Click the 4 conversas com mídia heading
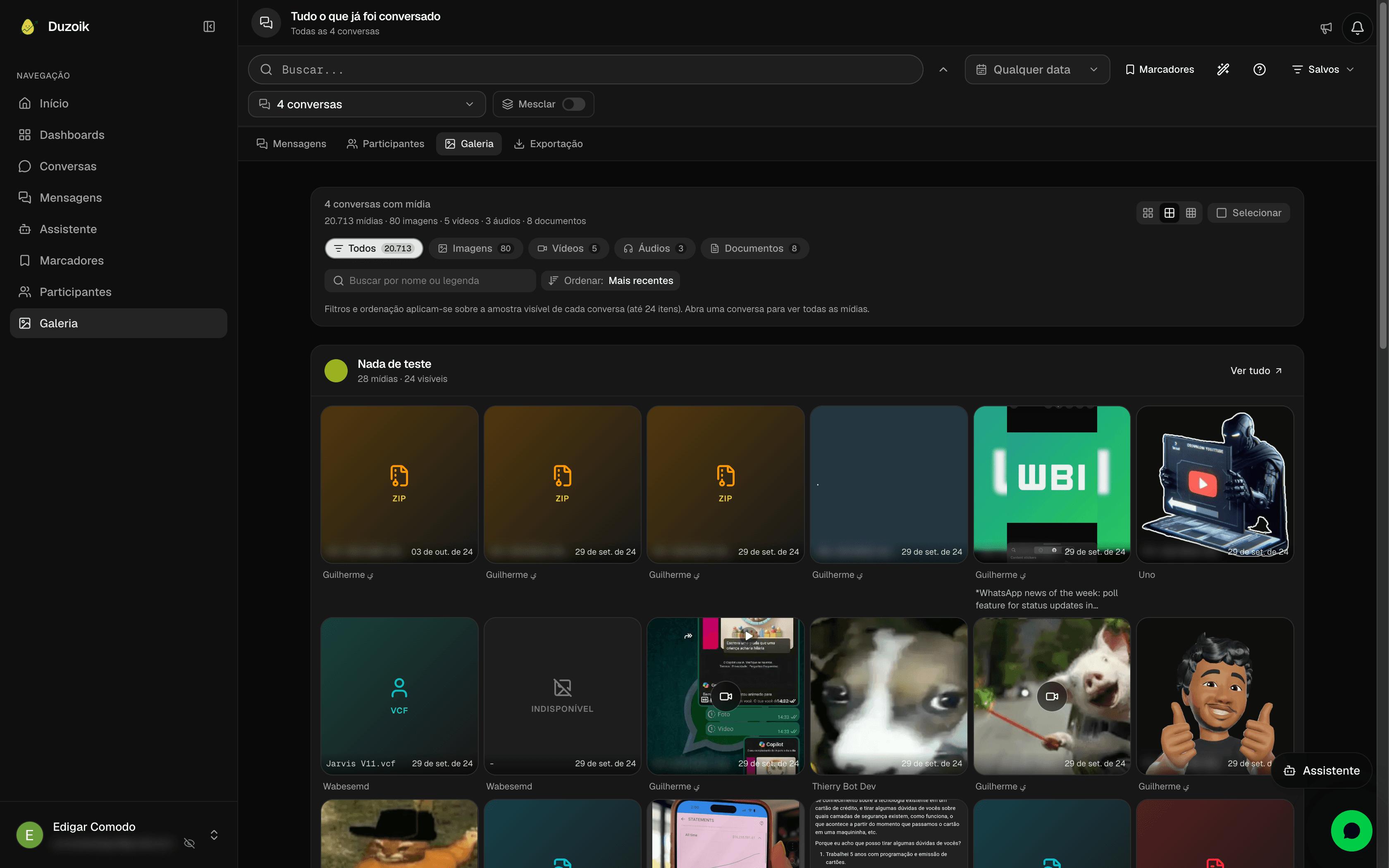Screen dimensions: 1389x868 click(377, 204)
